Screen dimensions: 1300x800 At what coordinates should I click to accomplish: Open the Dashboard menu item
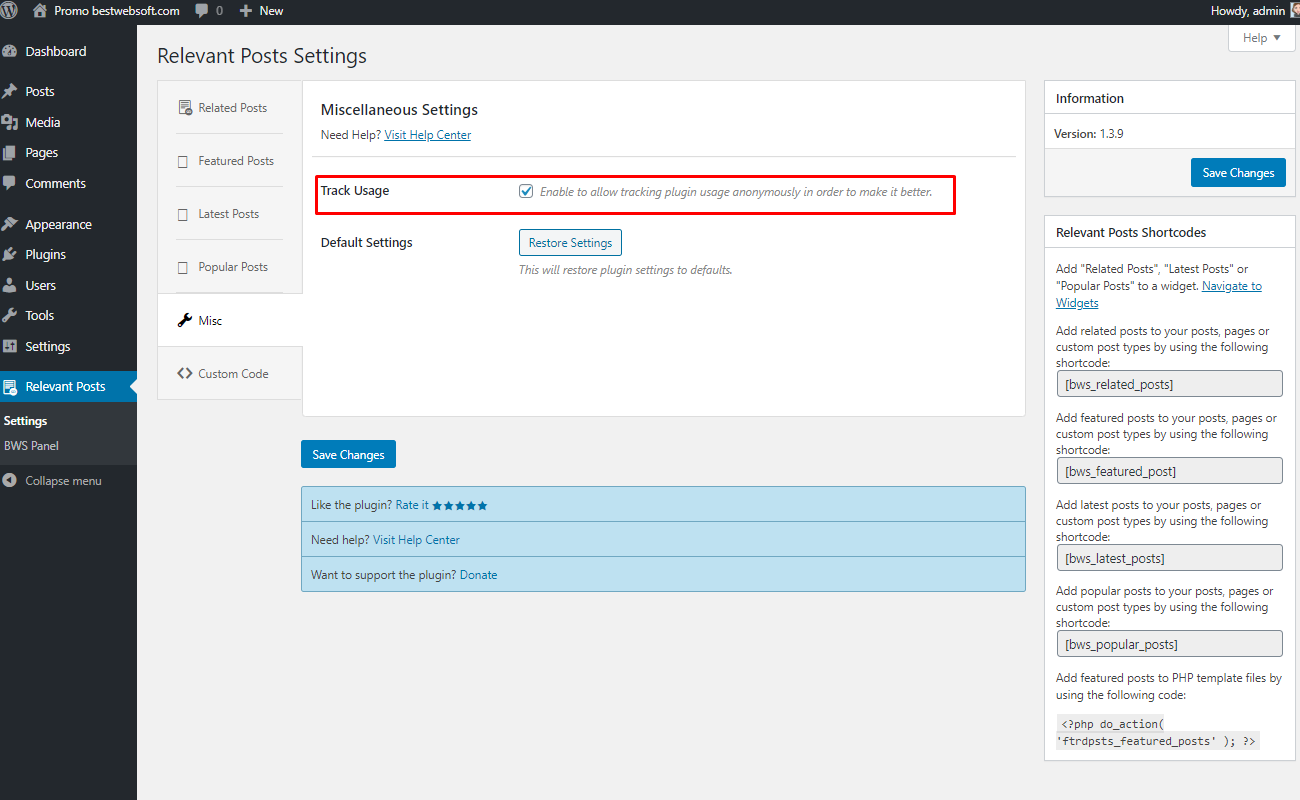coord(68,51)
